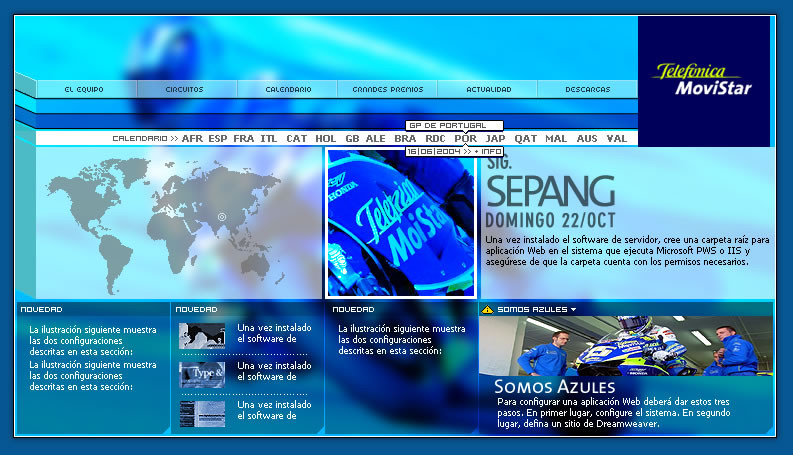The image size is (793, 455).
Task: Click the DOMINGO 22/OCT date text
Action: pos(550,220)
